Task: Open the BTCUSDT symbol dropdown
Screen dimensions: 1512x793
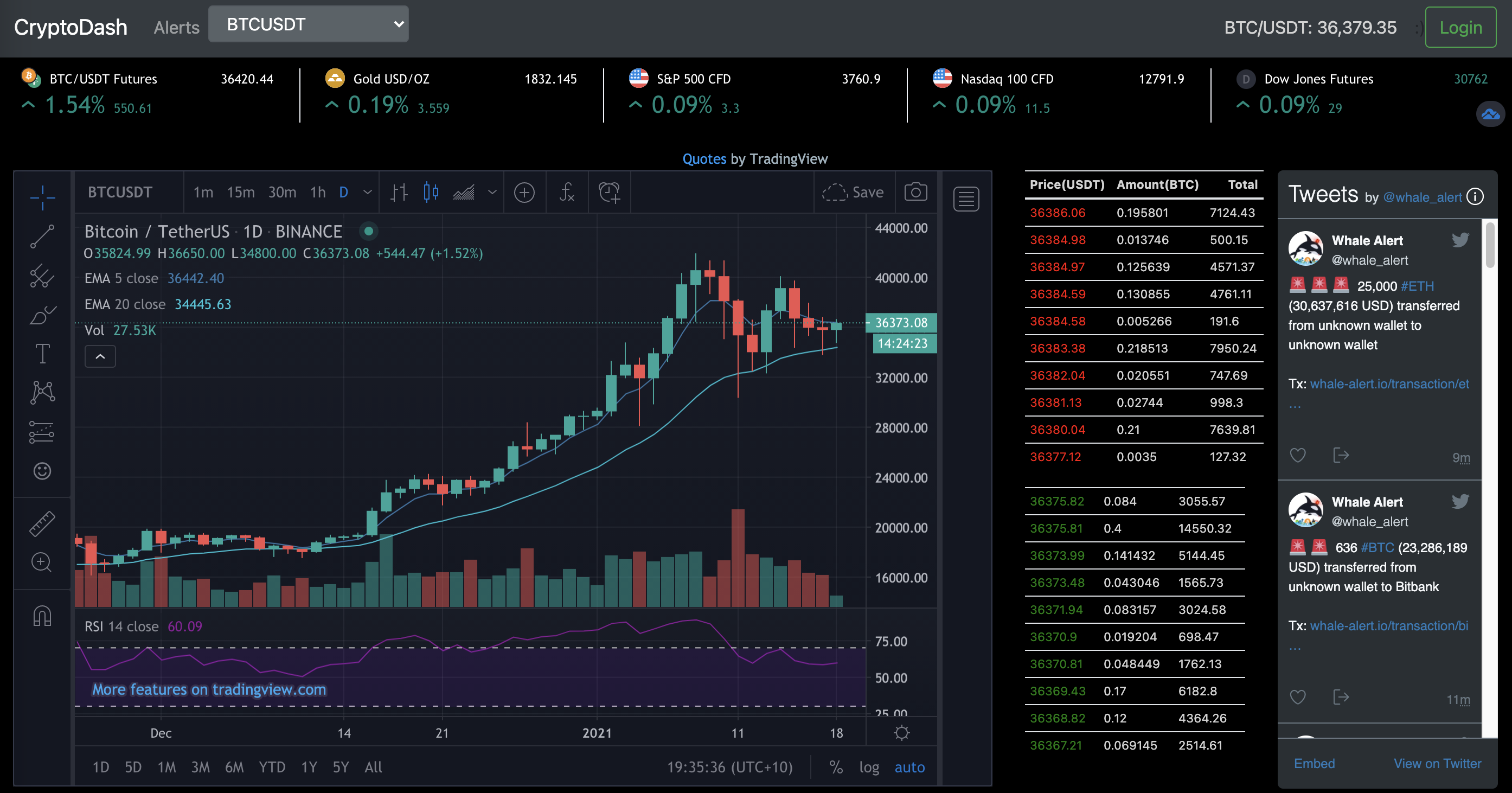Action: pos(309,24)
